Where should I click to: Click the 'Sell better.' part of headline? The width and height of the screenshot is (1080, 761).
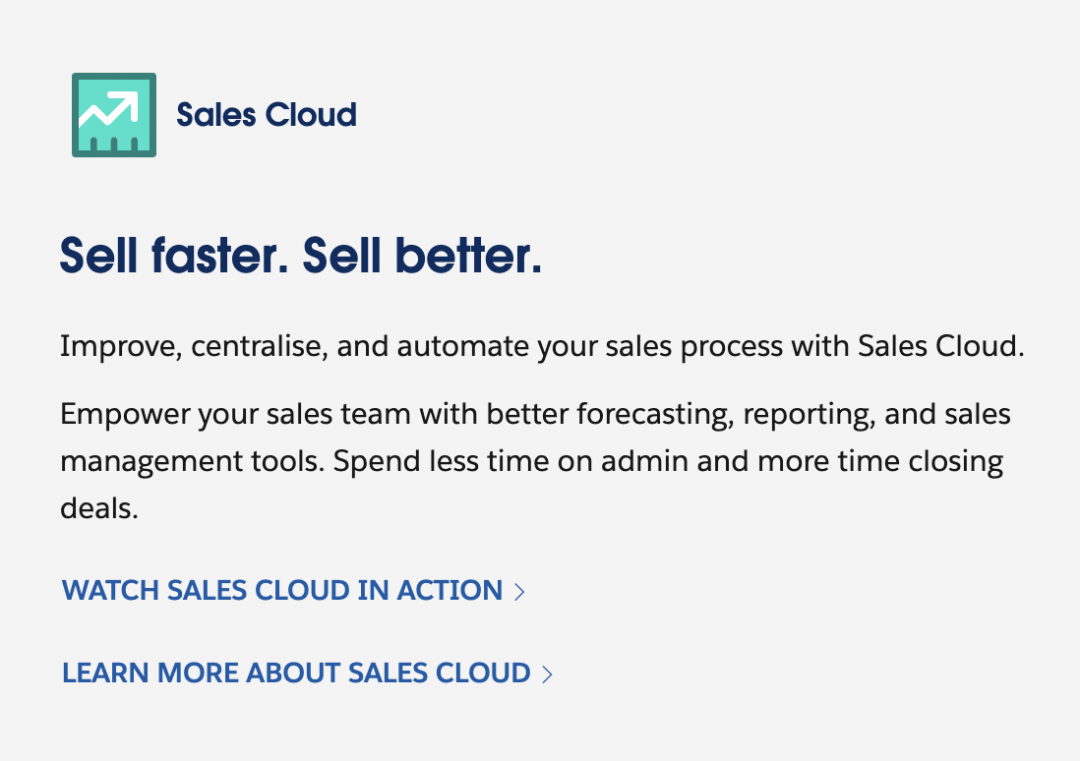[422, 256]
